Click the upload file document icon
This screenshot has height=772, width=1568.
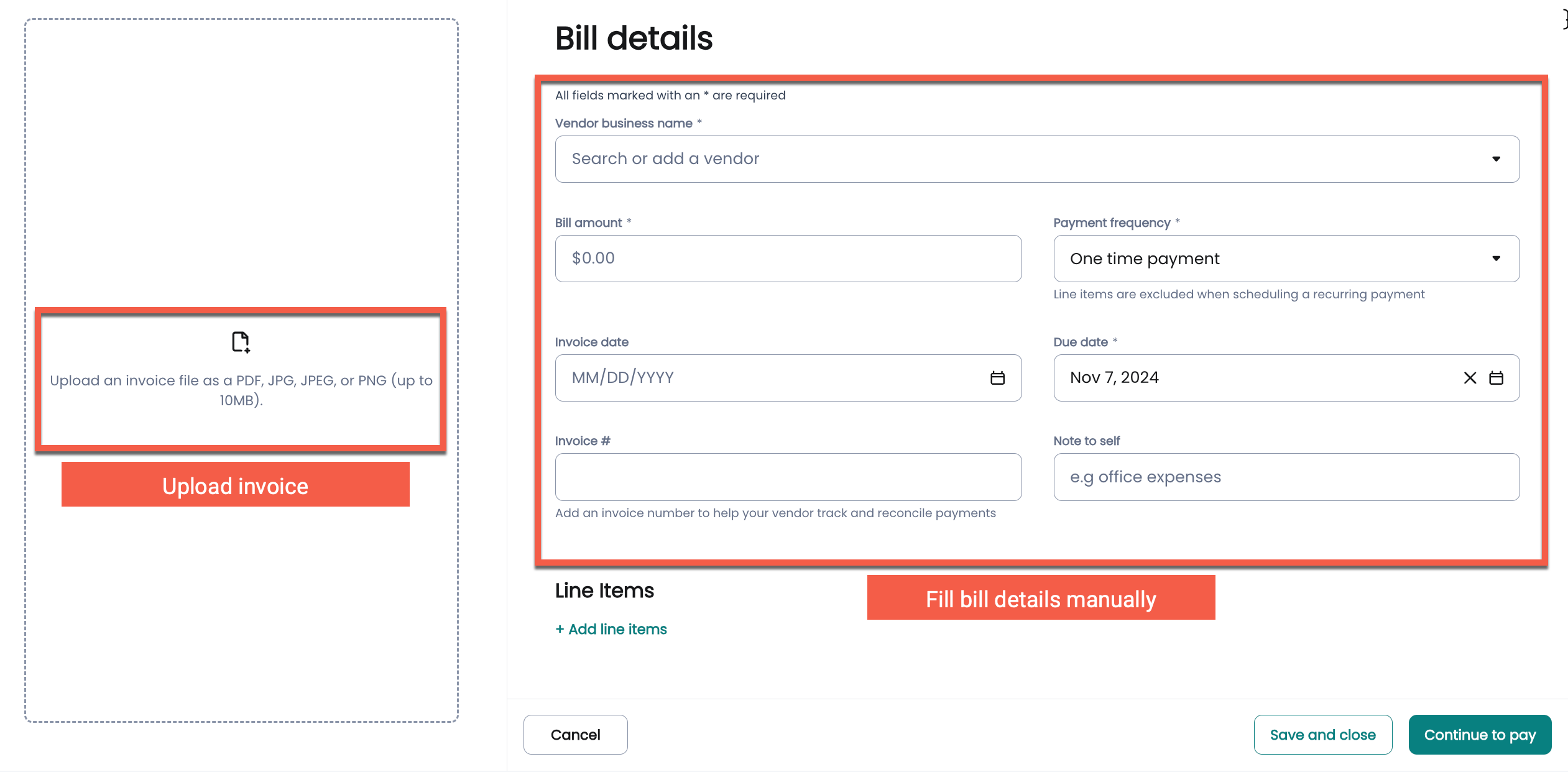point(241,342)
